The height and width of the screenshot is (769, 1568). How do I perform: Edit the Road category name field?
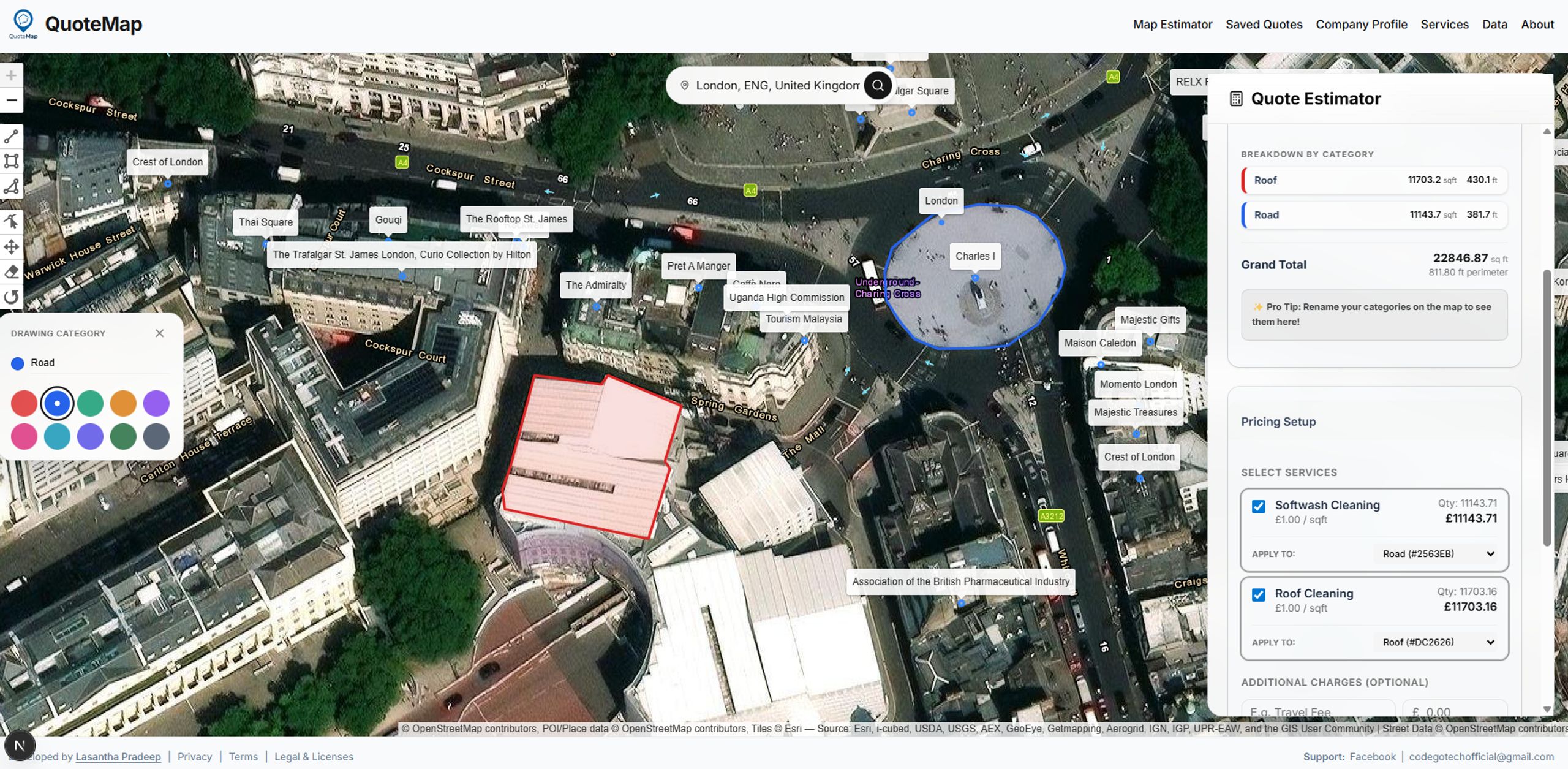click(99, 363)
